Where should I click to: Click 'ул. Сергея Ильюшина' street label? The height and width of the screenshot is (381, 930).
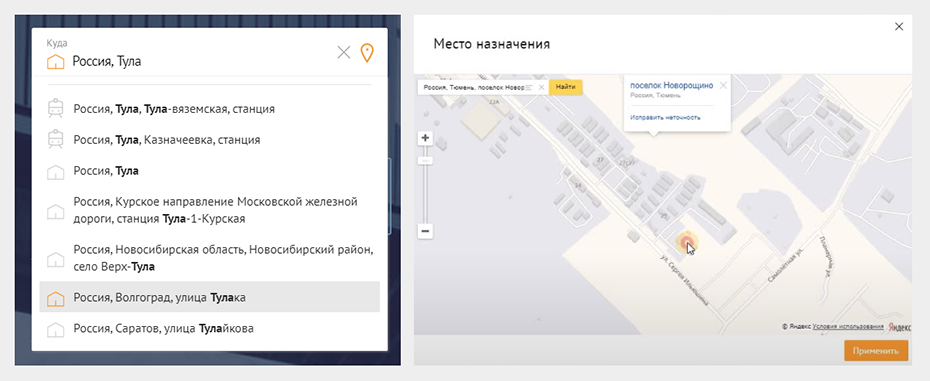(684, 281)
